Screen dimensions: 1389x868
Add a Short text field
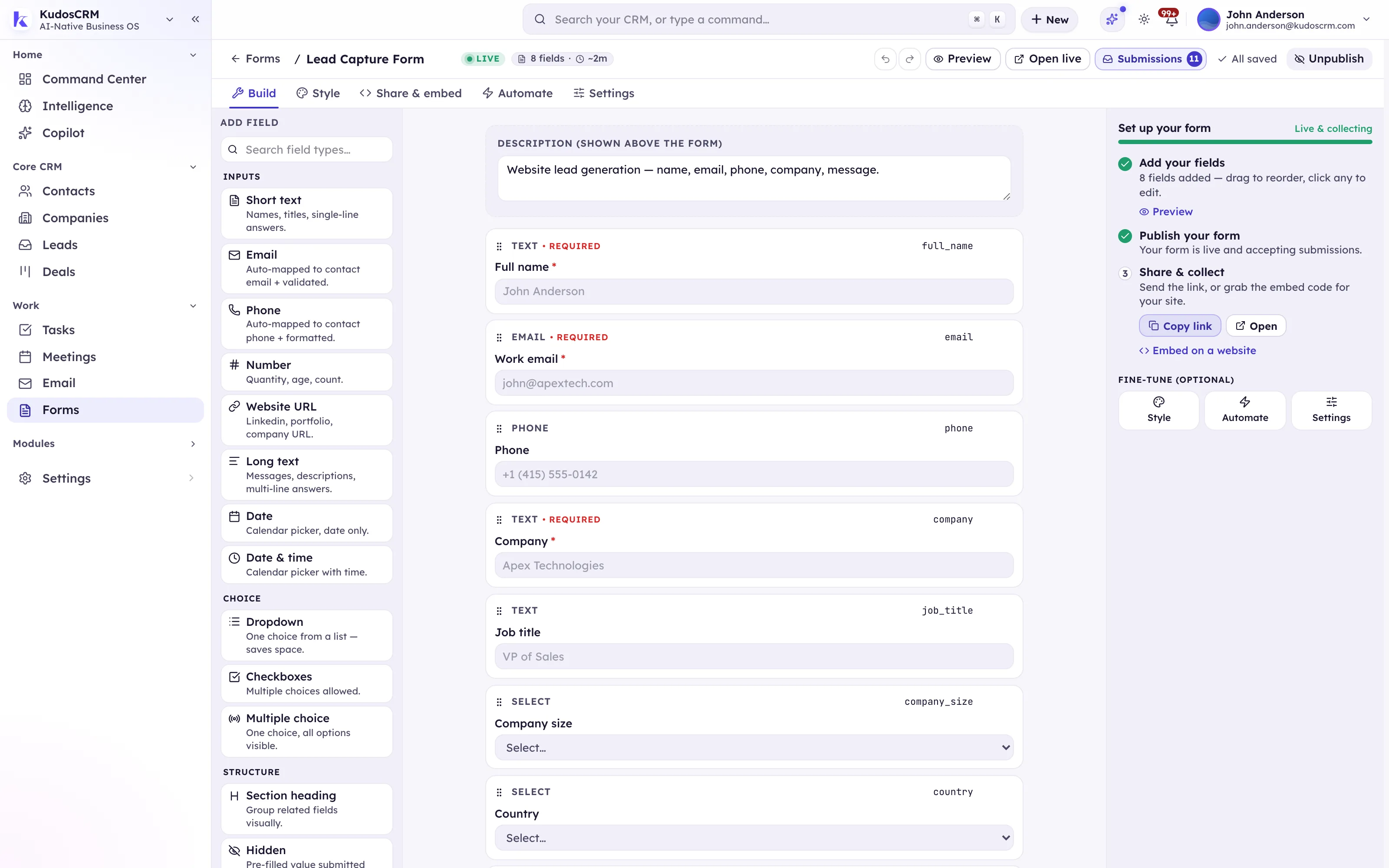point(306,214)
